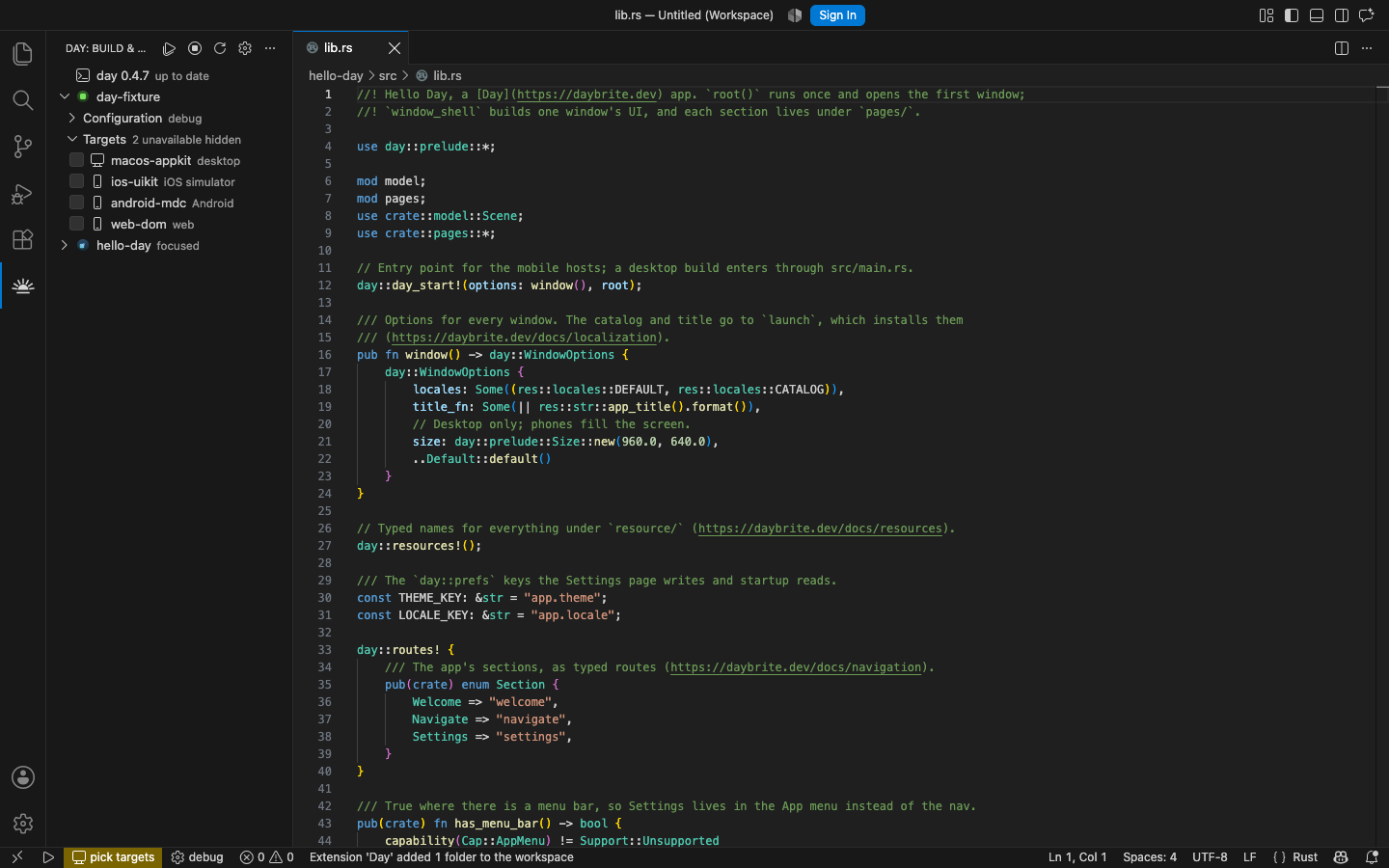The height and width of the screenshot is (868, 1389).
Task: Open the Source Control view
Action: [x=22, y=147]
